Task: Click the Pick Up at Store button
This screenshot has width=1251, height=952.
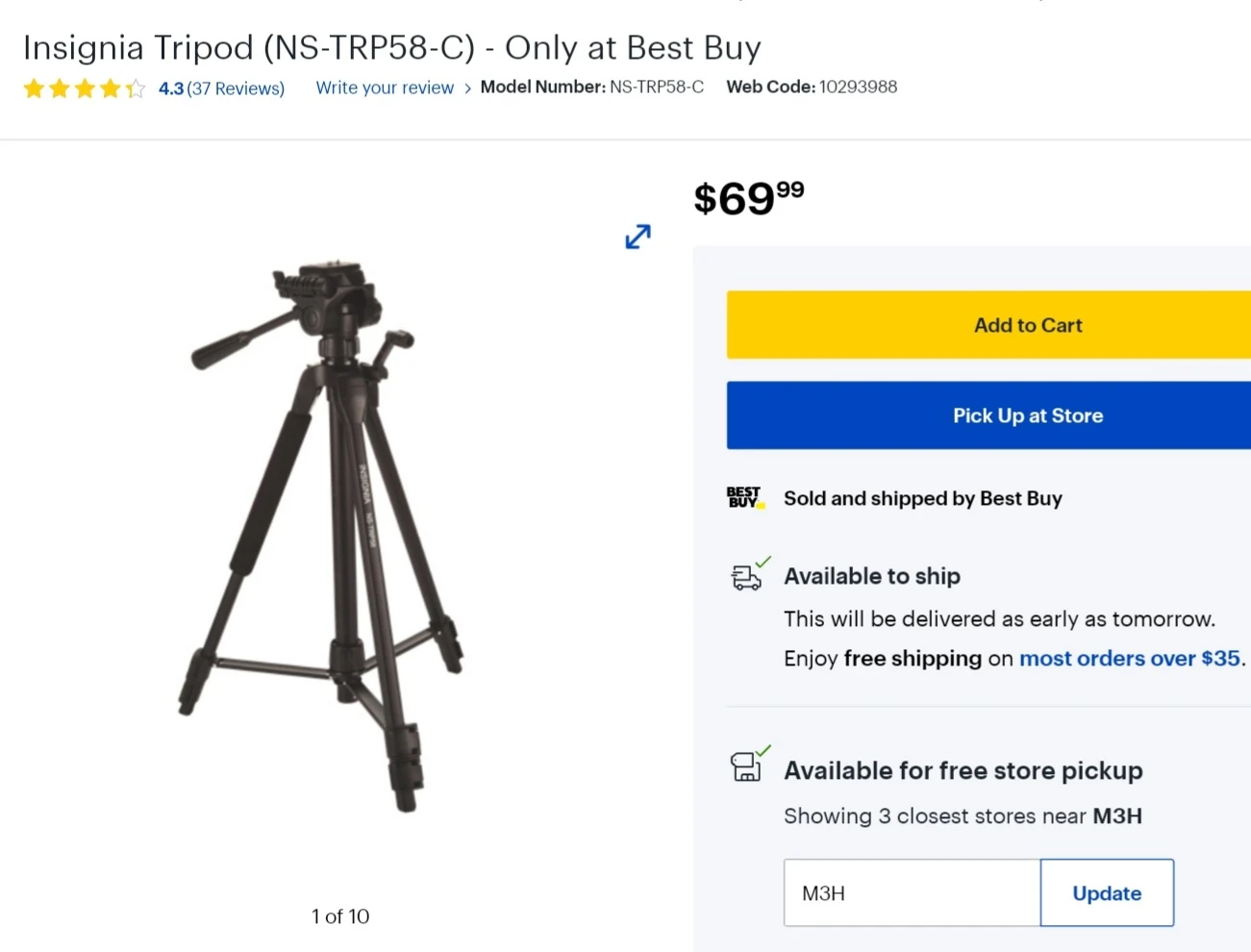Action: 1027,415
